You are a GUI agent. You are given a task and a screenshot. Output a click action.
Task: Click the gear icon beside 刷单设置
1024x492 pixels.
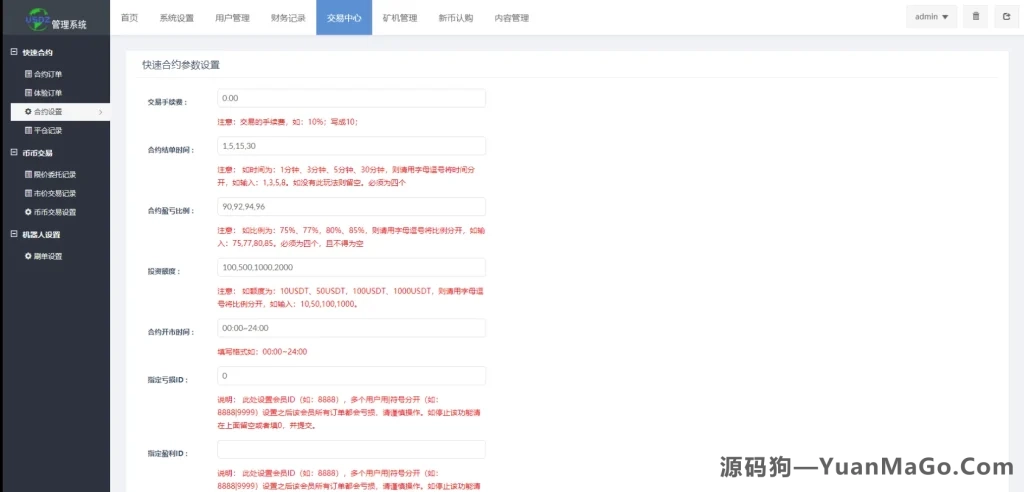pyautogui.click(x=28, y=256)
